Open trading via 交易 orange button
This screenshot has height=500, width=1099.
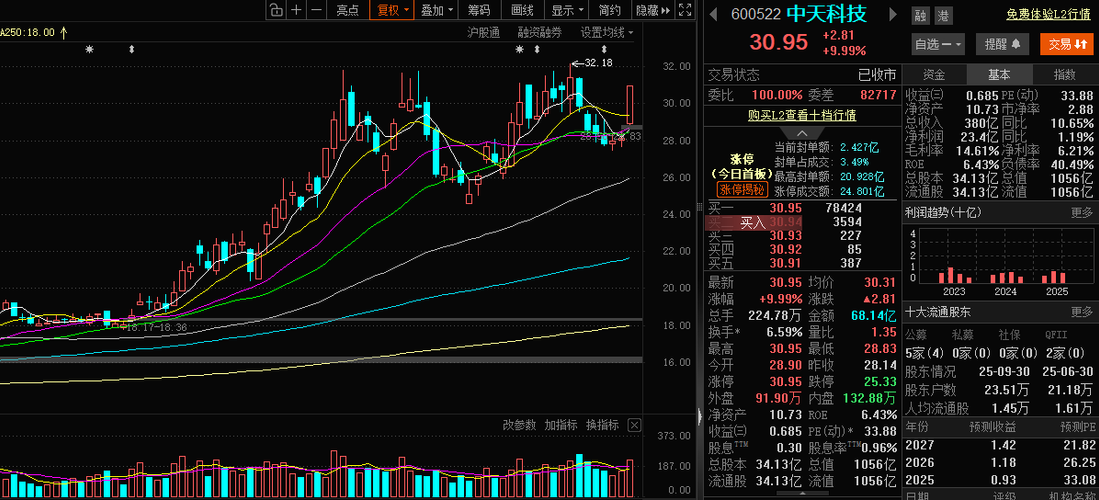click(x=1067, y=44)
